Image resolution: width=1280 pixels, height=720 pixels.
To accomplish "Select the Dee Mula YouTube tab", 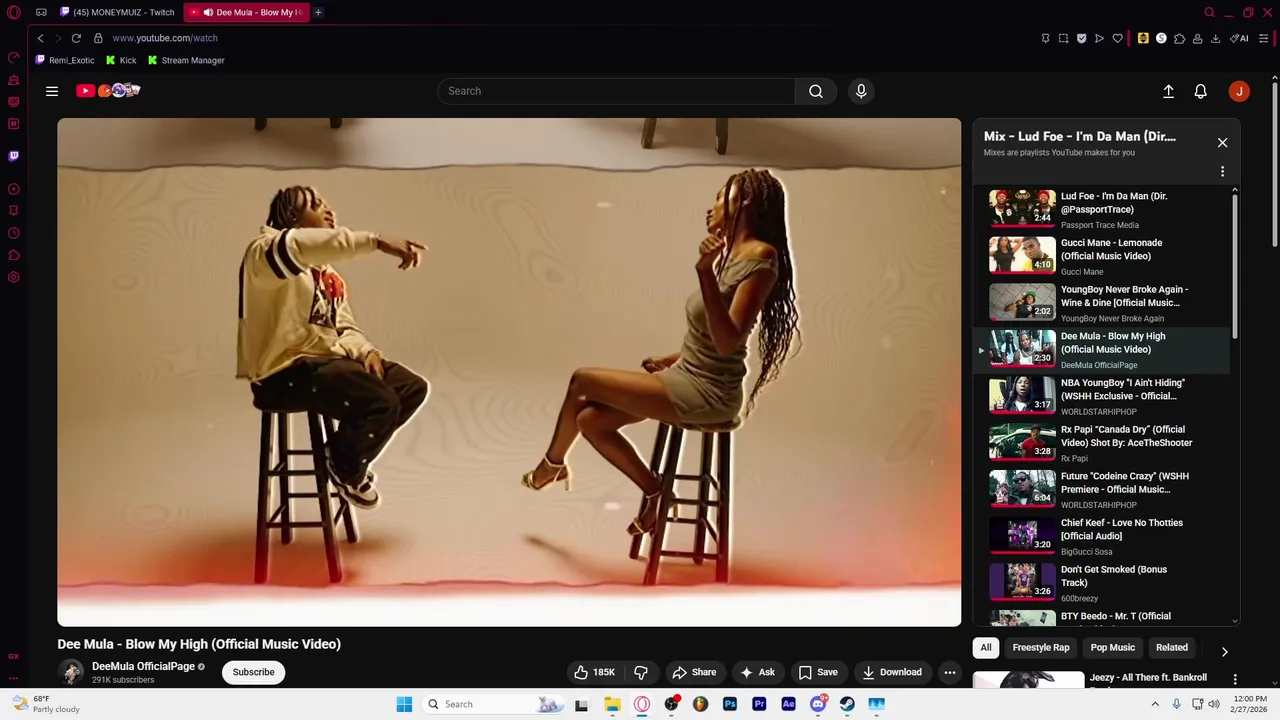I will coord(247,12).
